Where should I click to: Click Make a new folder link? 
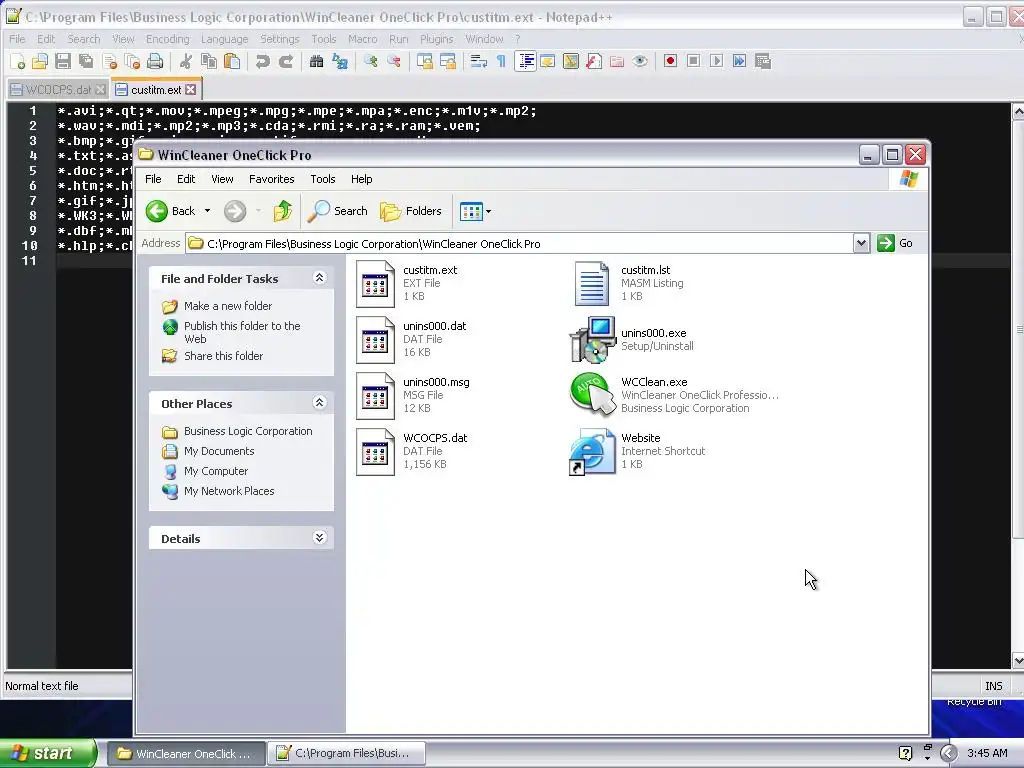click(x=228, y=306)
